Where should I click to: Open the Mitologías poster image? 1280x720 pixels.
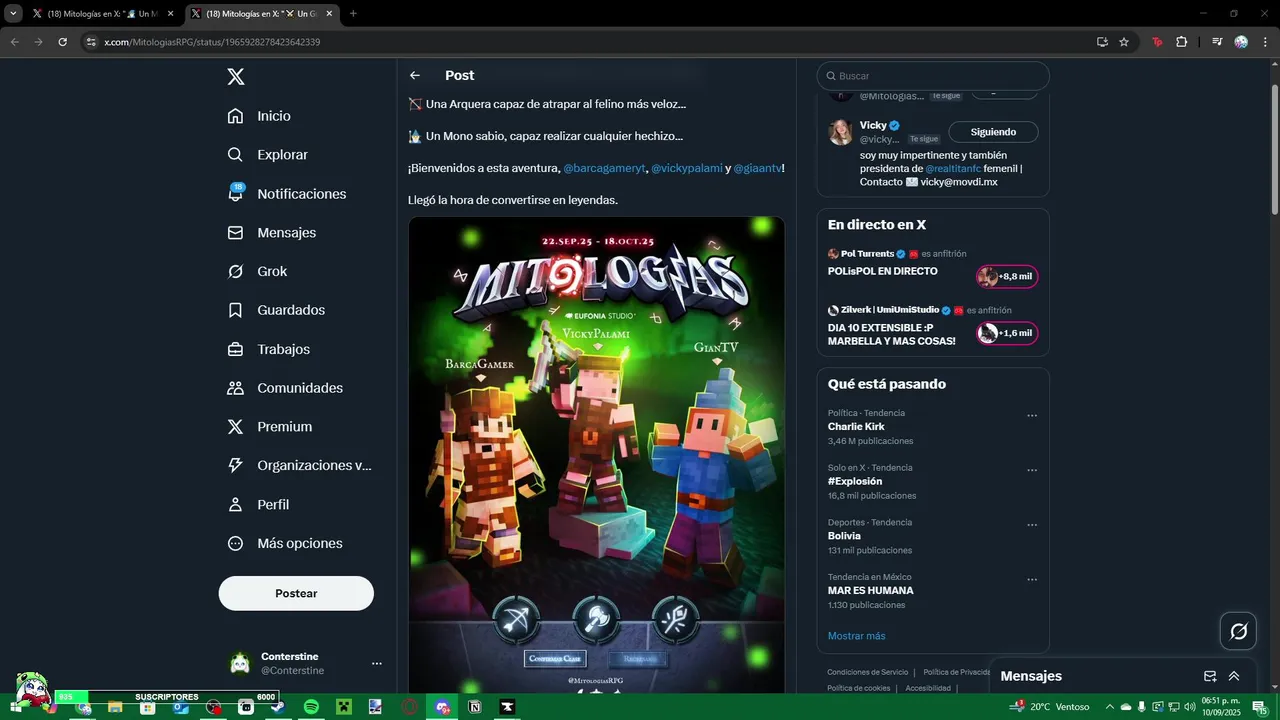(x=596, y=455)
